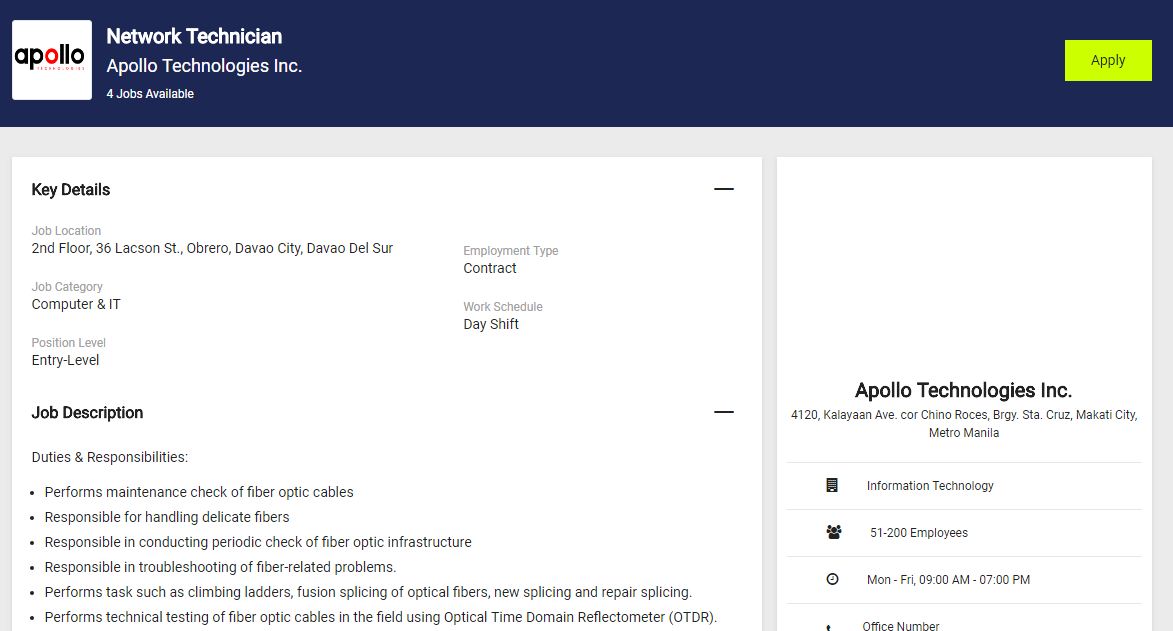Image resolution: width=1173 pixels, height=631 pixels.
Task: Click the Apply button
Action: (x=1108, y=61)
